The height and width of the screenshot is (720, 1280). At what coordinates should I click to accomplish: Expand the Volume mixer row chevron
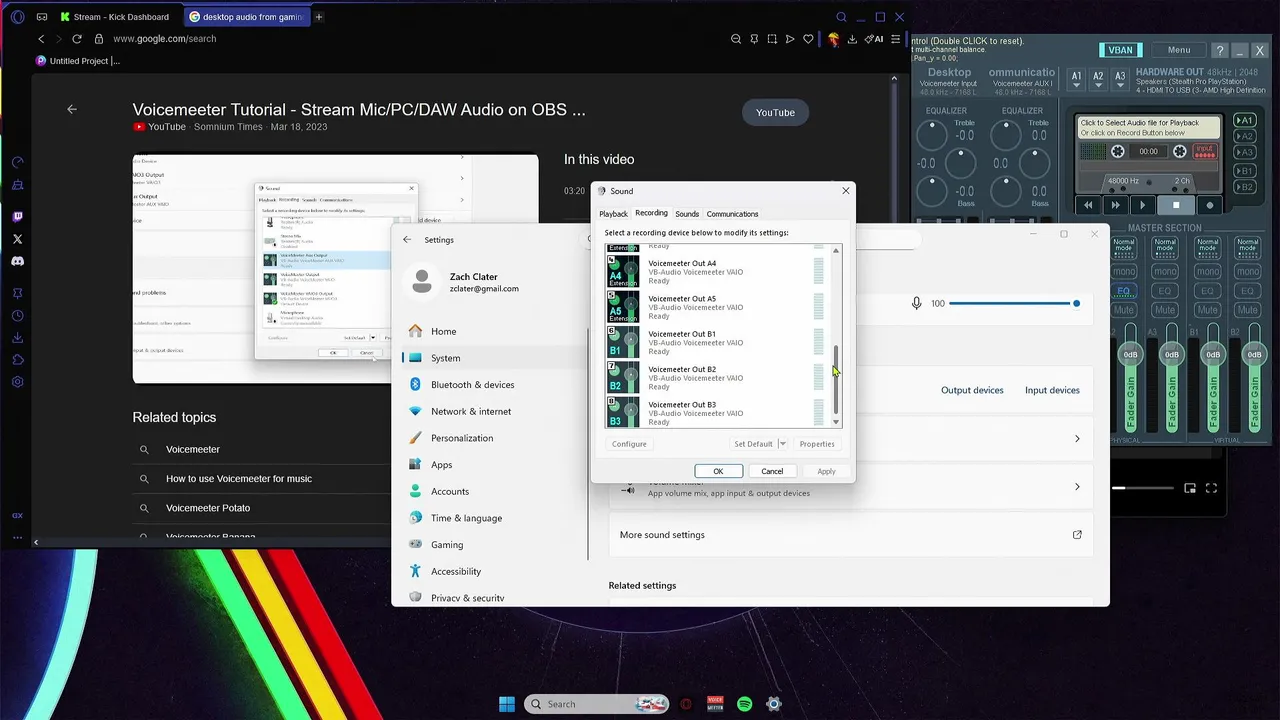1077,487
